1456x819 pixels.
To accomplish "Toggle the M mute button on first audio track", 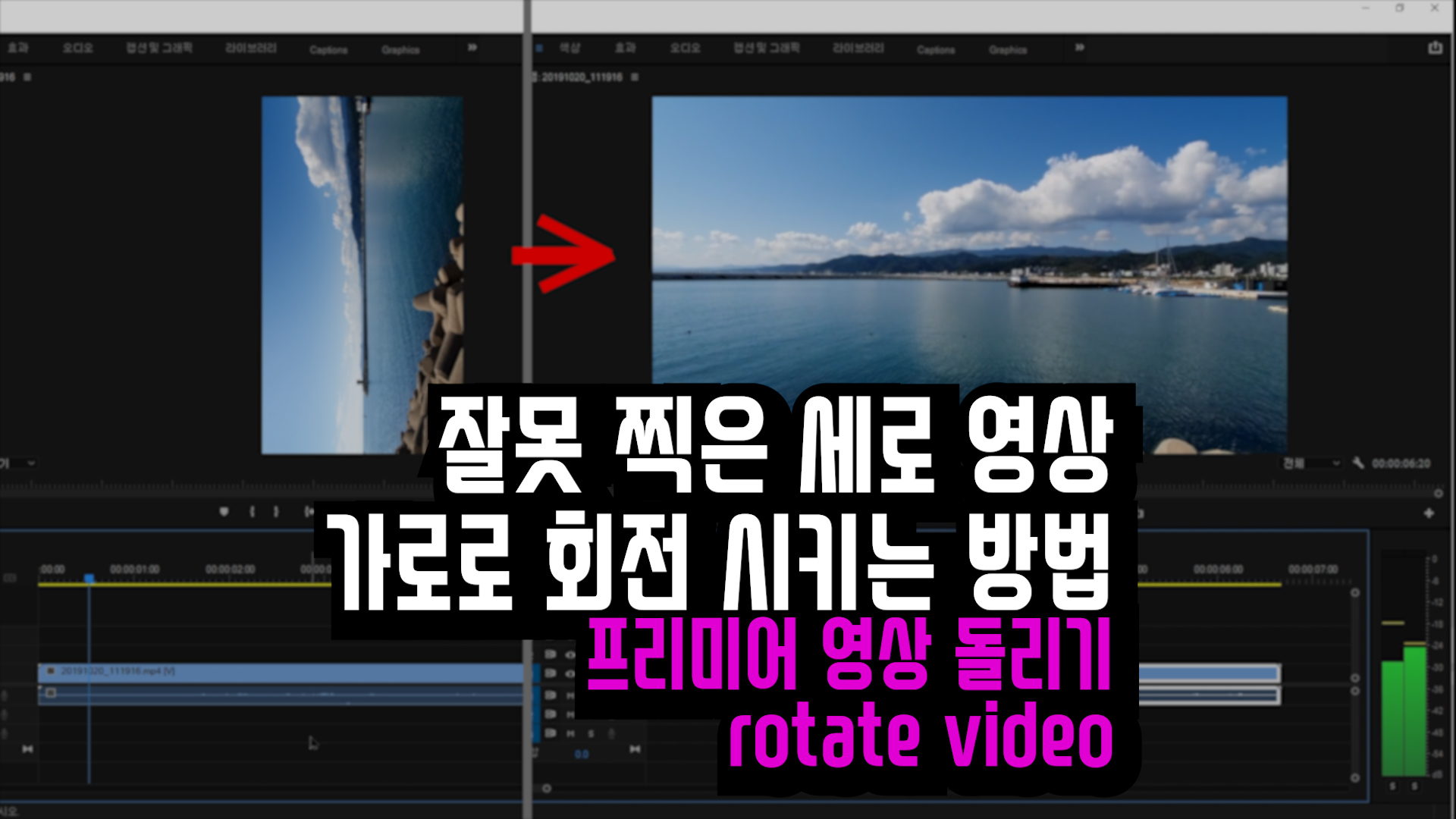I will (570, 695).
